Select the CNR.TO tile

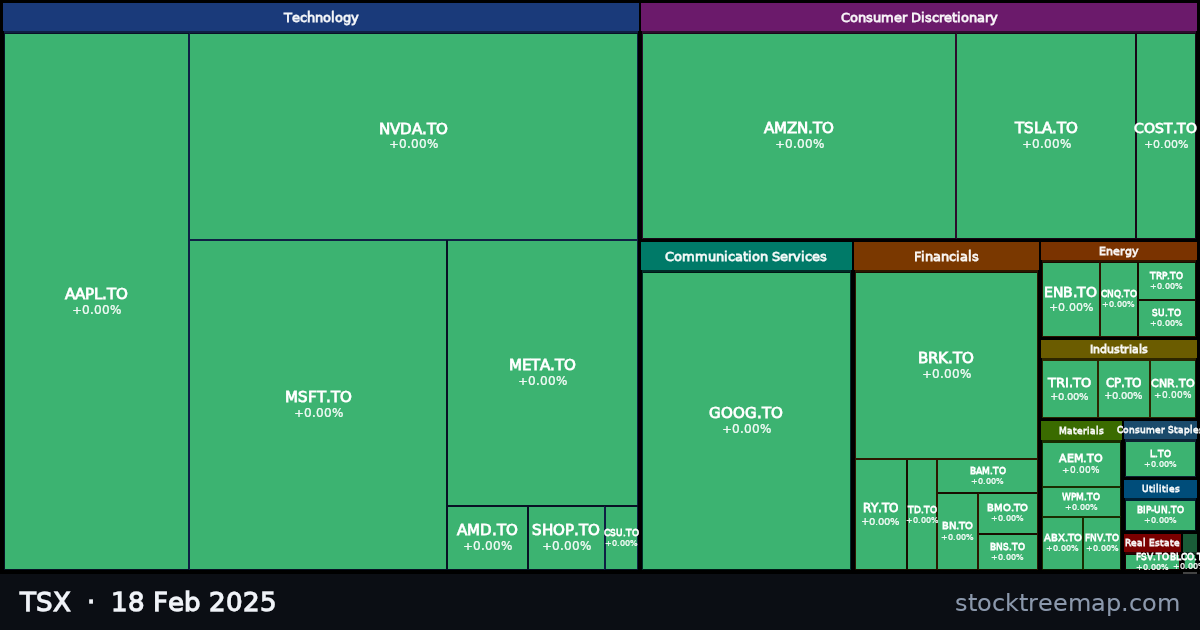[1172, 389]
